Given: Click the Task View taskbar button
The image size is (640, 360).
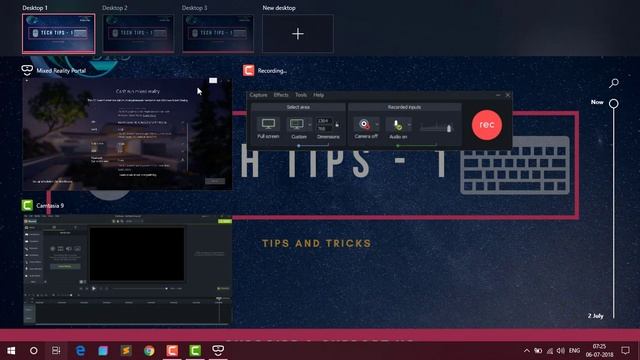Looking at the screenshot, I should (56, 351).
